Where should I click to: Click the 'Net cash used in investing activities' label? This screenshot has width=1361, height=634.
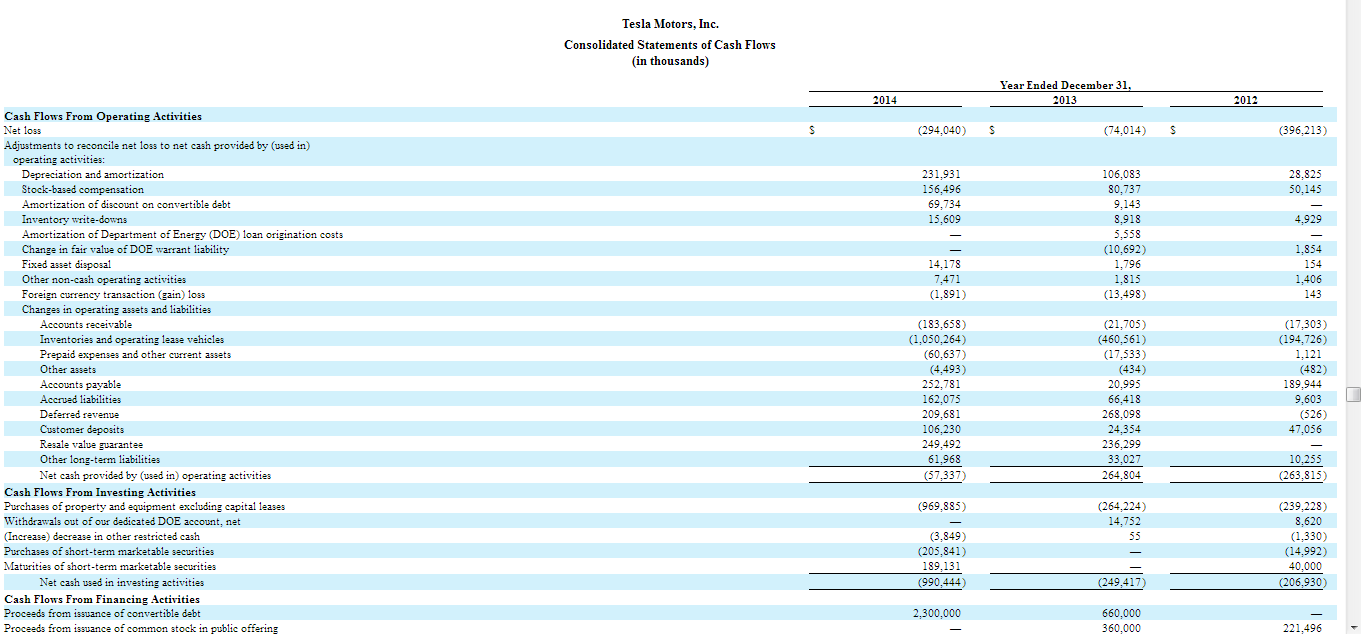[x=122, y=582]
